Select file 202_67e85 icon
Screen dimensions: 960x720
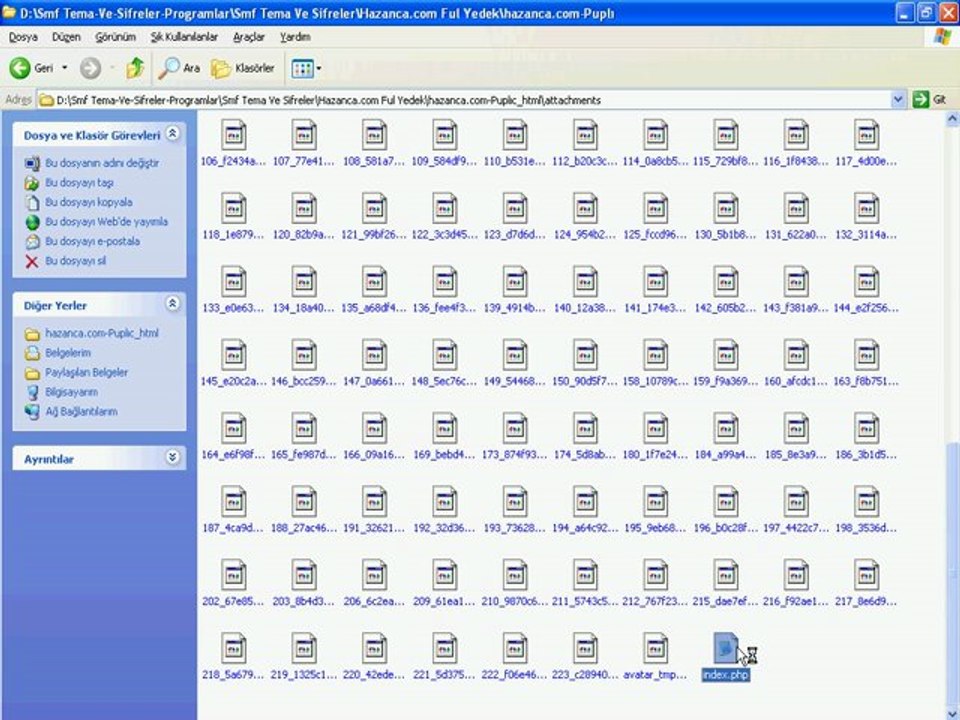pos(233,575)
